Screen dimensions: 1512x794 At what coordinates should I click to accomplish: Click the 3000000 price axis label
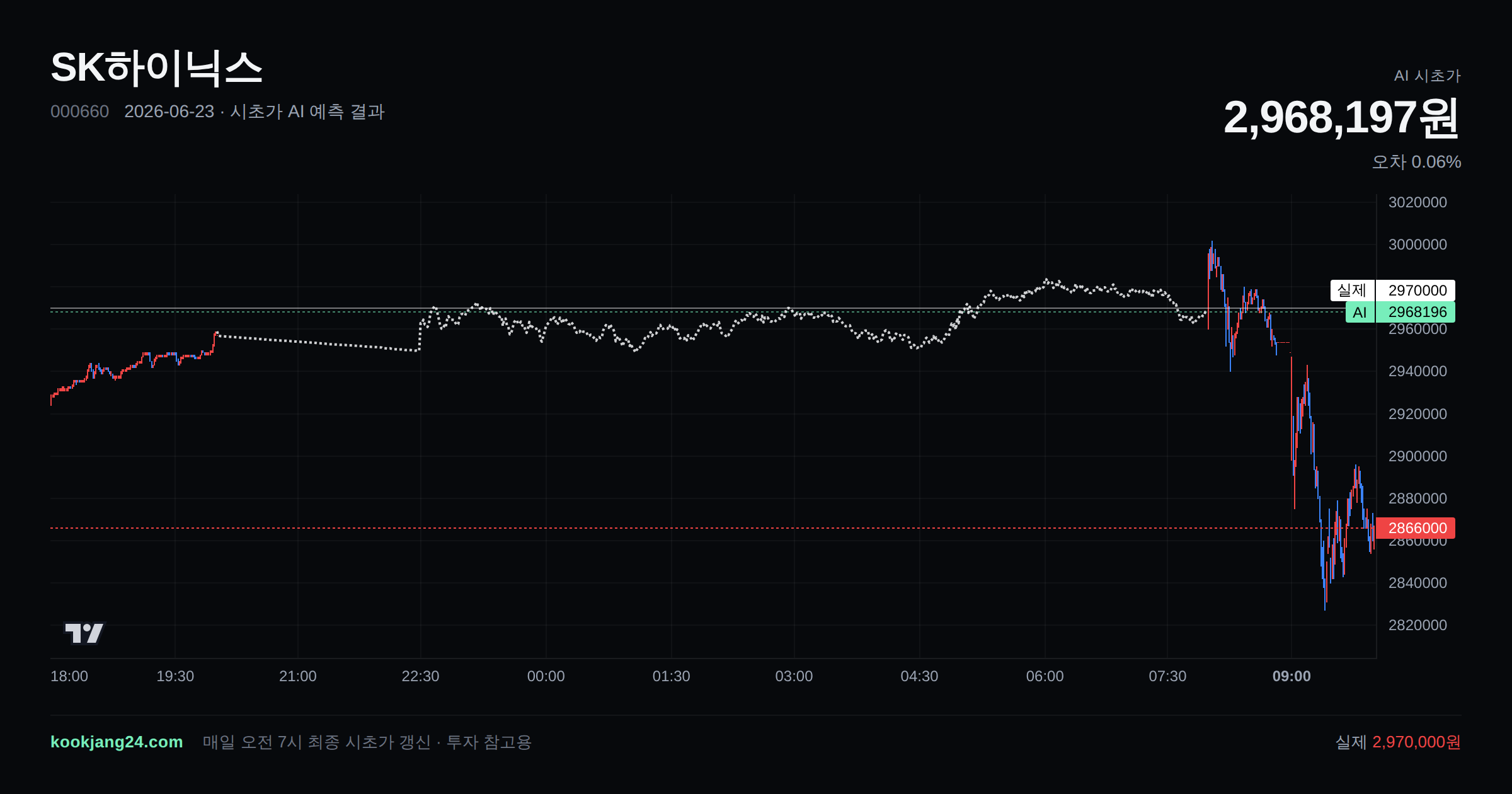[1417, 245]
